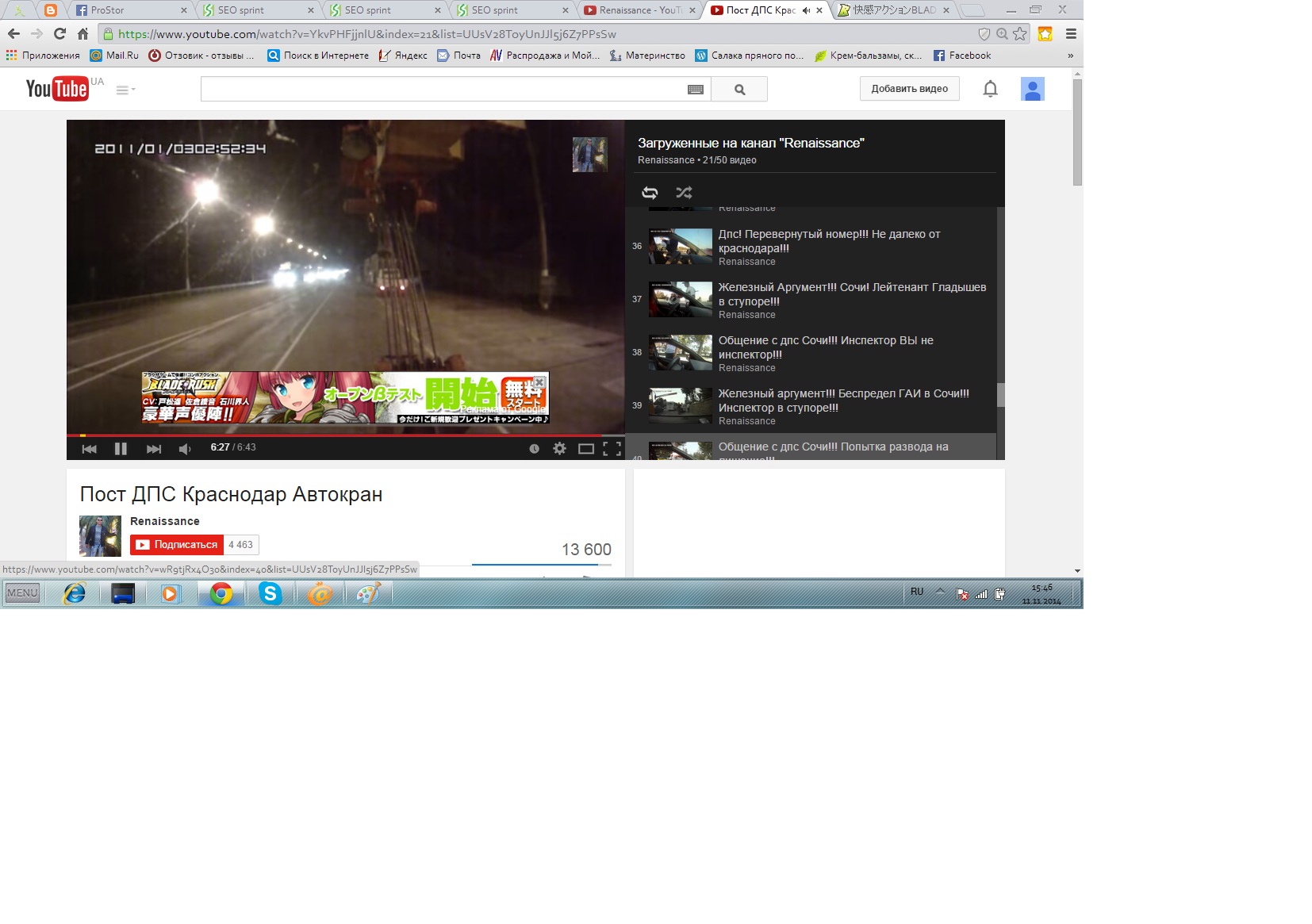
Task: Click the address bar URL
Action: click(367, 34)
